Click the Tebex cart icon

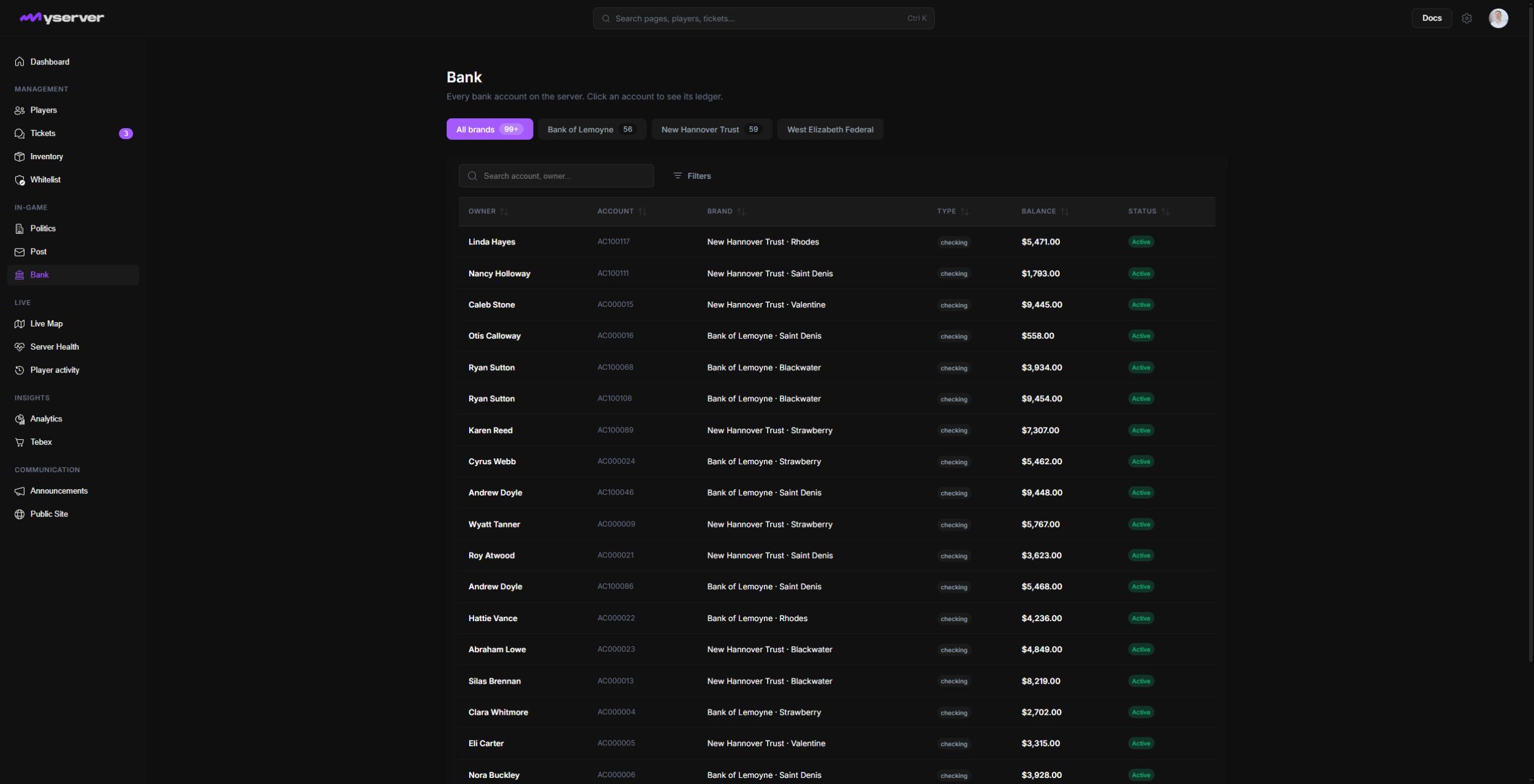(20, 442)
